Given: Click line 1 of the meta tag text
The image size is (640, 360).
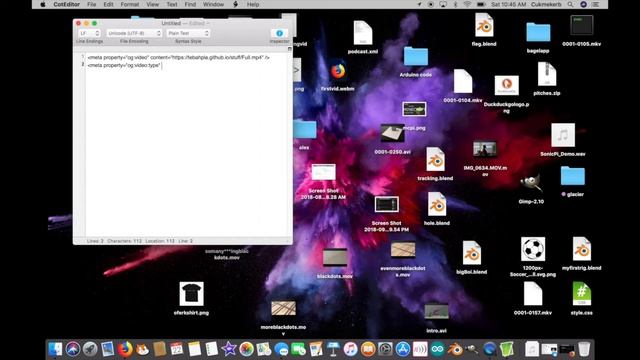Looking at the screenshot, I should 178,58.
